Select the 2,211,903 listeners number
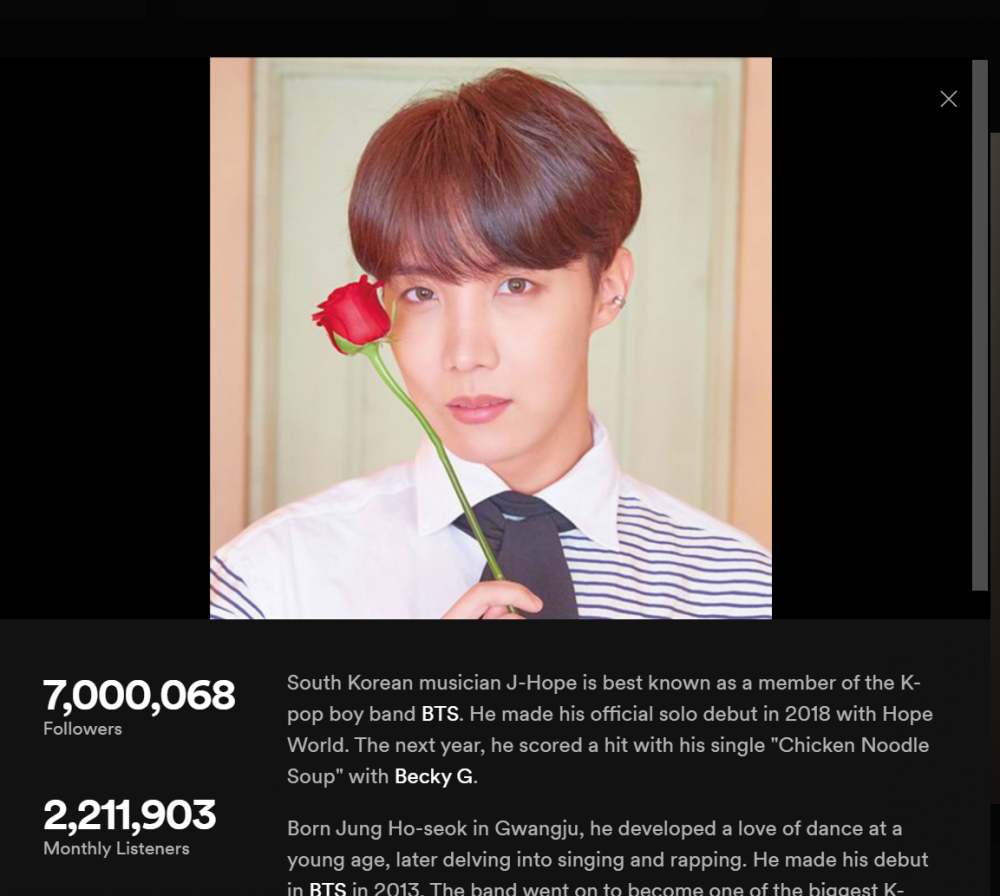The height and width of the screenshot is (896, 1000). (129, 814)
